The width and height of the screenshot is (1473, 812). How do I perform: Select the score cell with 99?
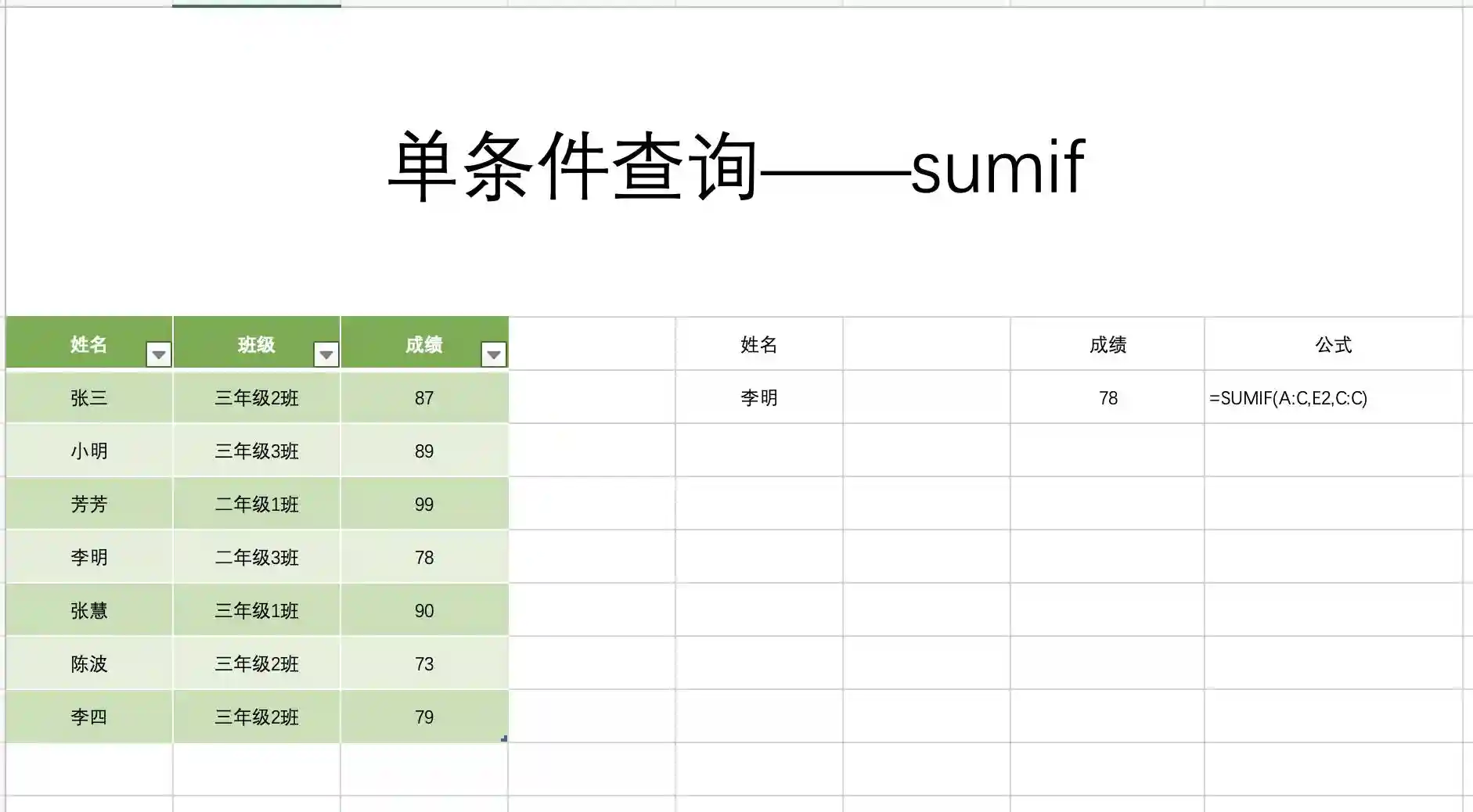click(x=424, y=505)
